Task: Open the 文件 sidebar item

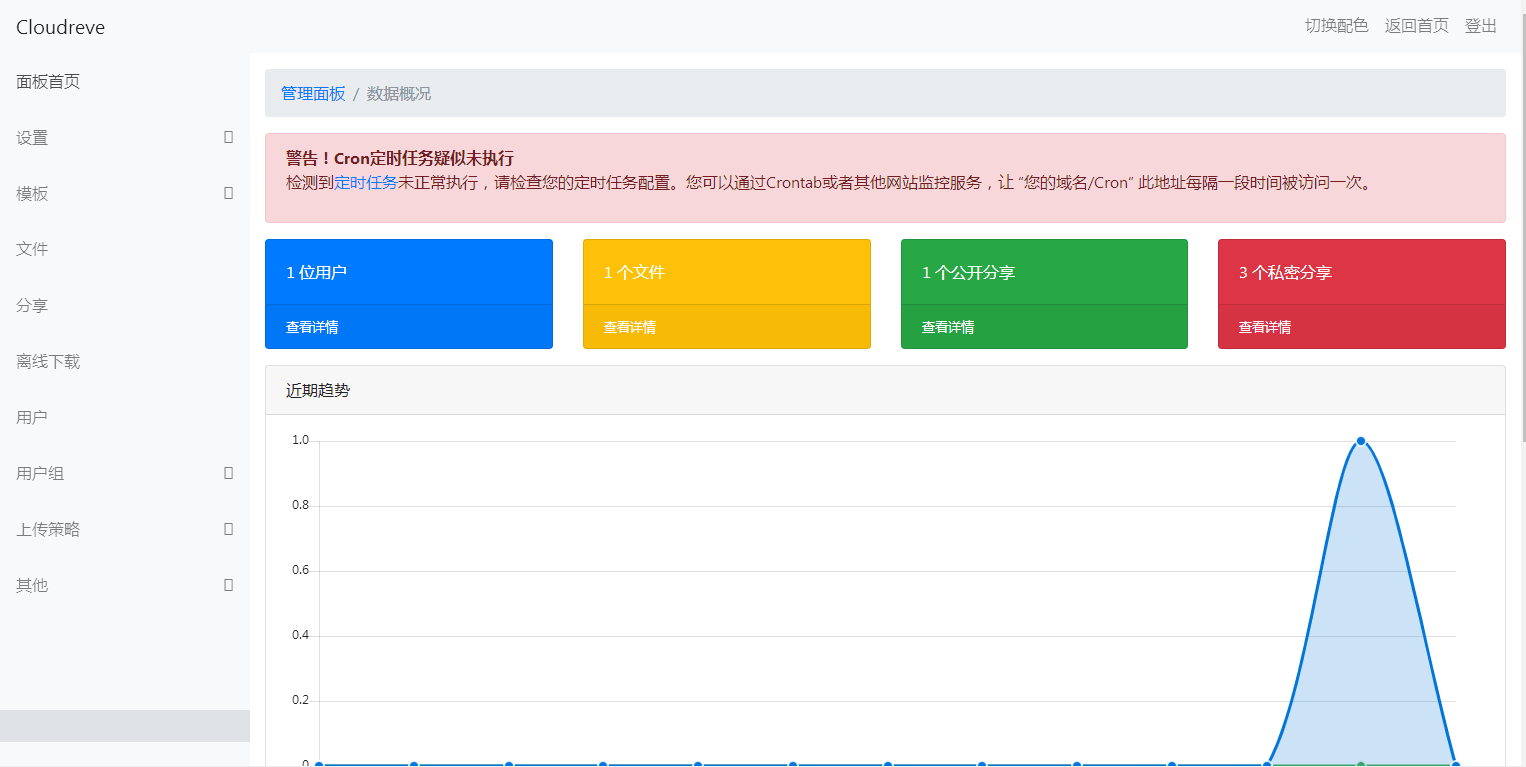Action: 32,250
